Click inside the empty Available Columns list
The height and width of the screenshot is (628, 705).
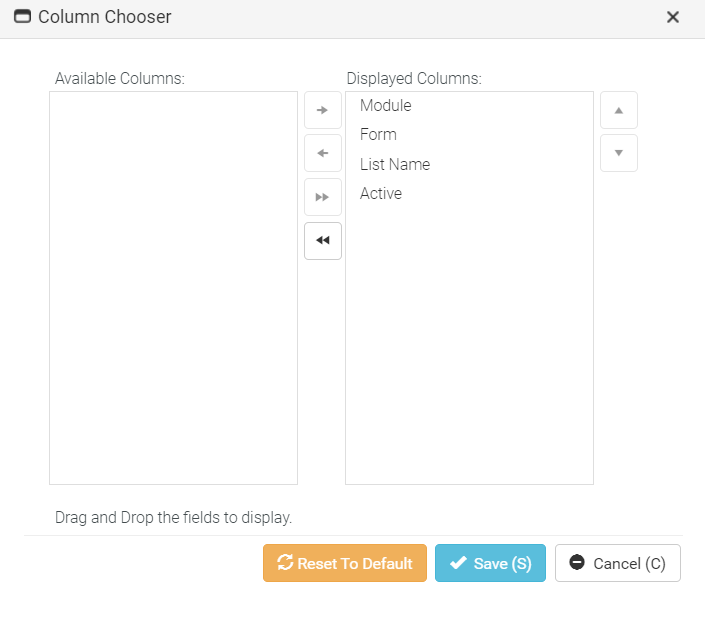pos(173,288)
